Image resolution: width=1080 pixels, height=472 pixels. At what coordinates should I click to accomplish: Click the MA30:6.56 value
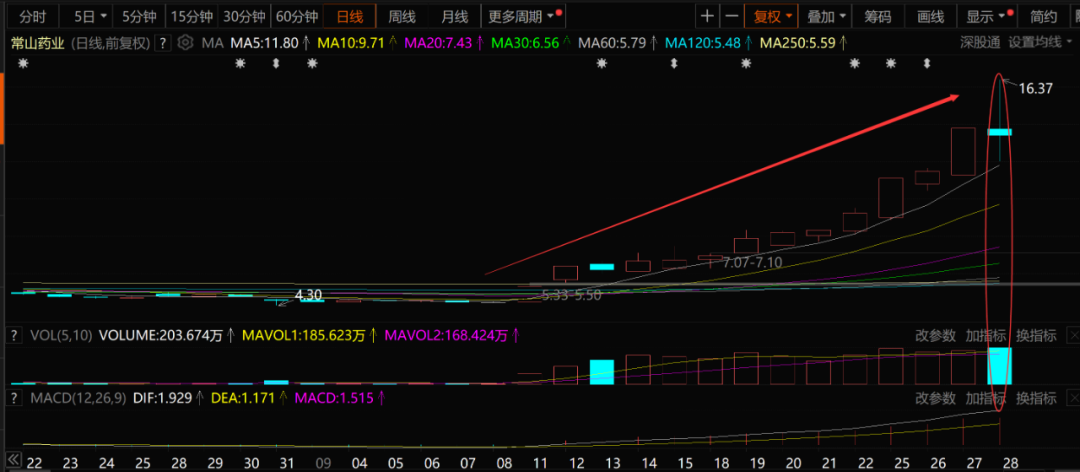click(x=526, y=43)
